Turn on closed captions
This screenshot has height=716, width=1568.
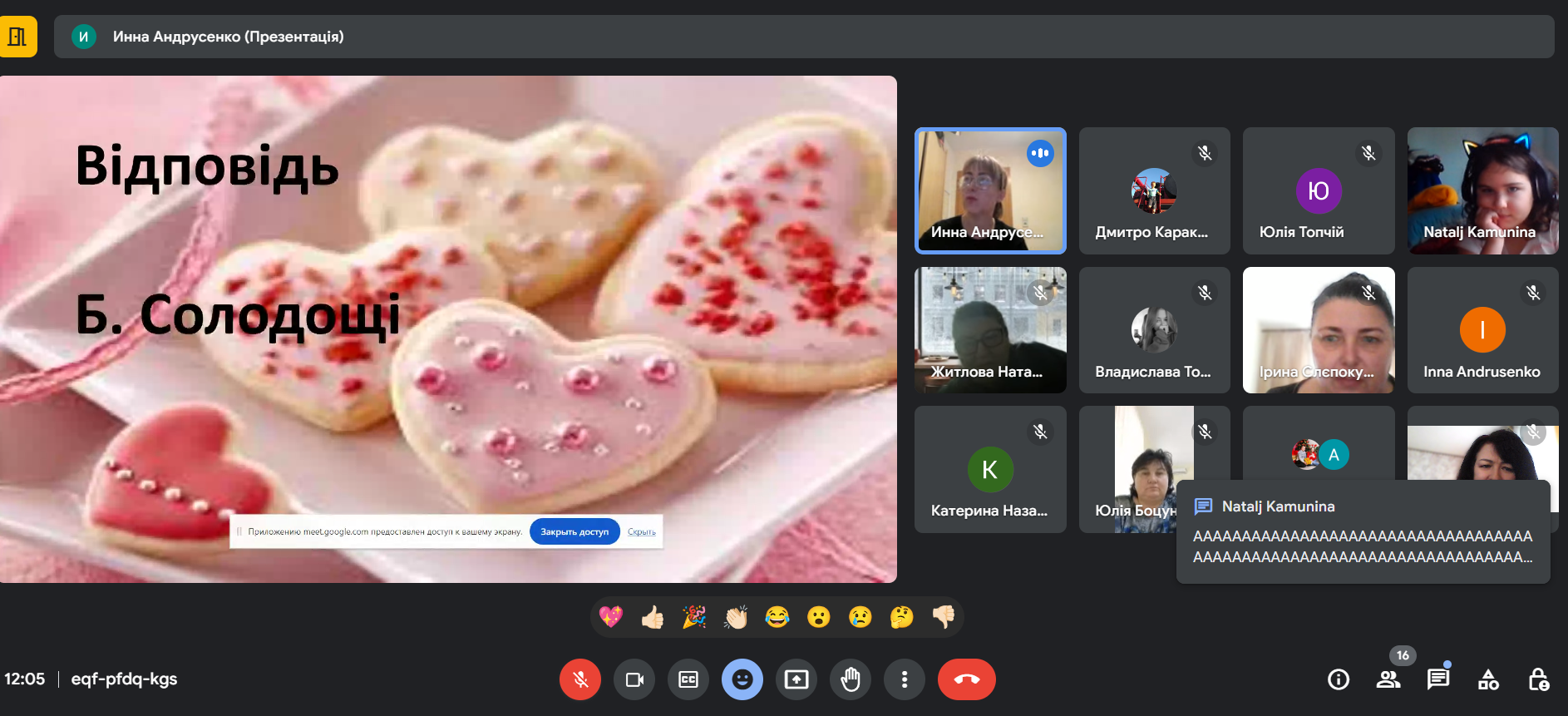(x=688, y=679)
